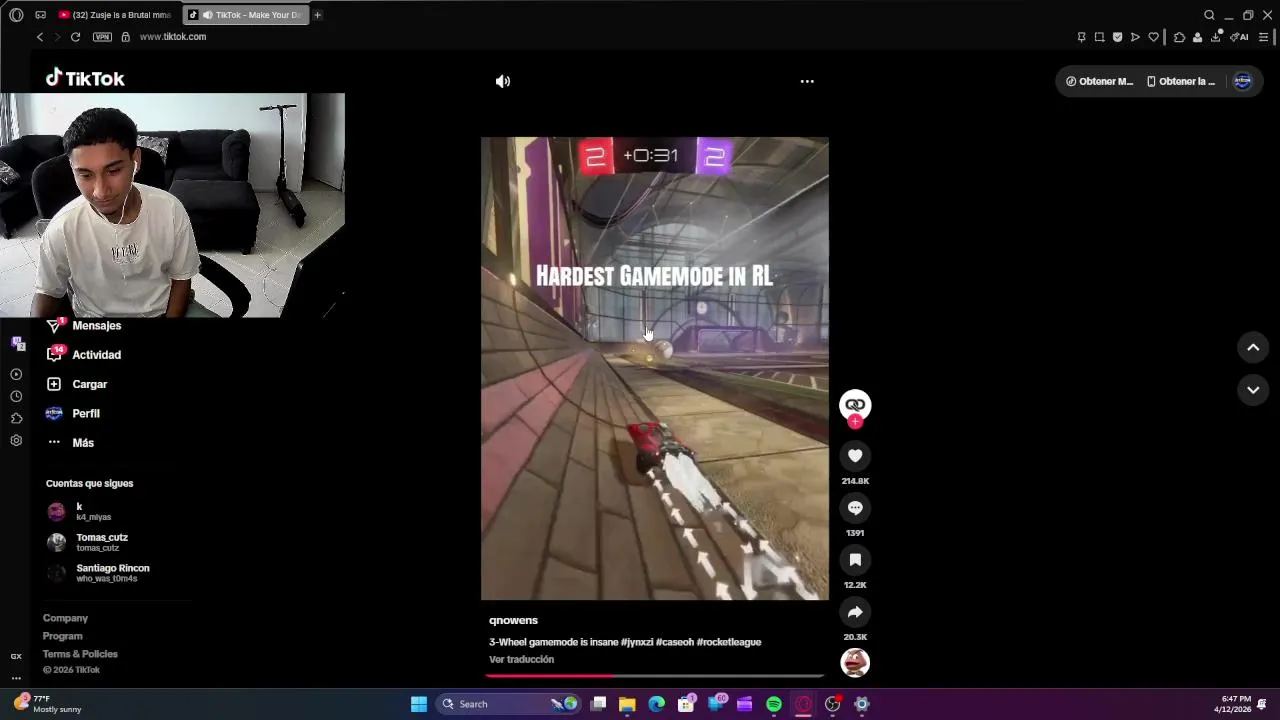Open the Easy Setup sliders icon

pos(1263,37)
